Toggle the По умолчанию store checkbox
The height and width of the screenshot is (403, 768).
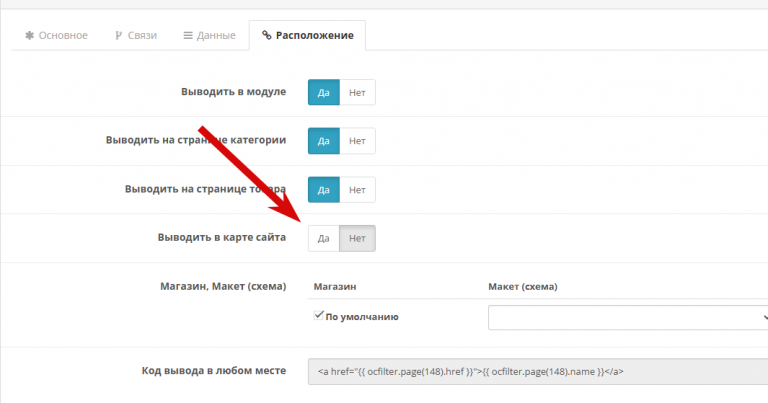point(318,315)
